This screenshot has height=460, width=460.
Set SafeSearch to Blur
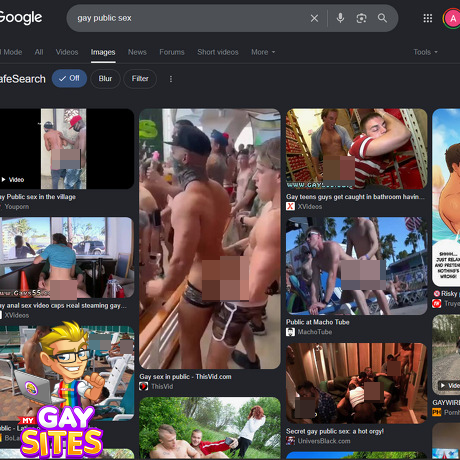(x=105, y=79)
